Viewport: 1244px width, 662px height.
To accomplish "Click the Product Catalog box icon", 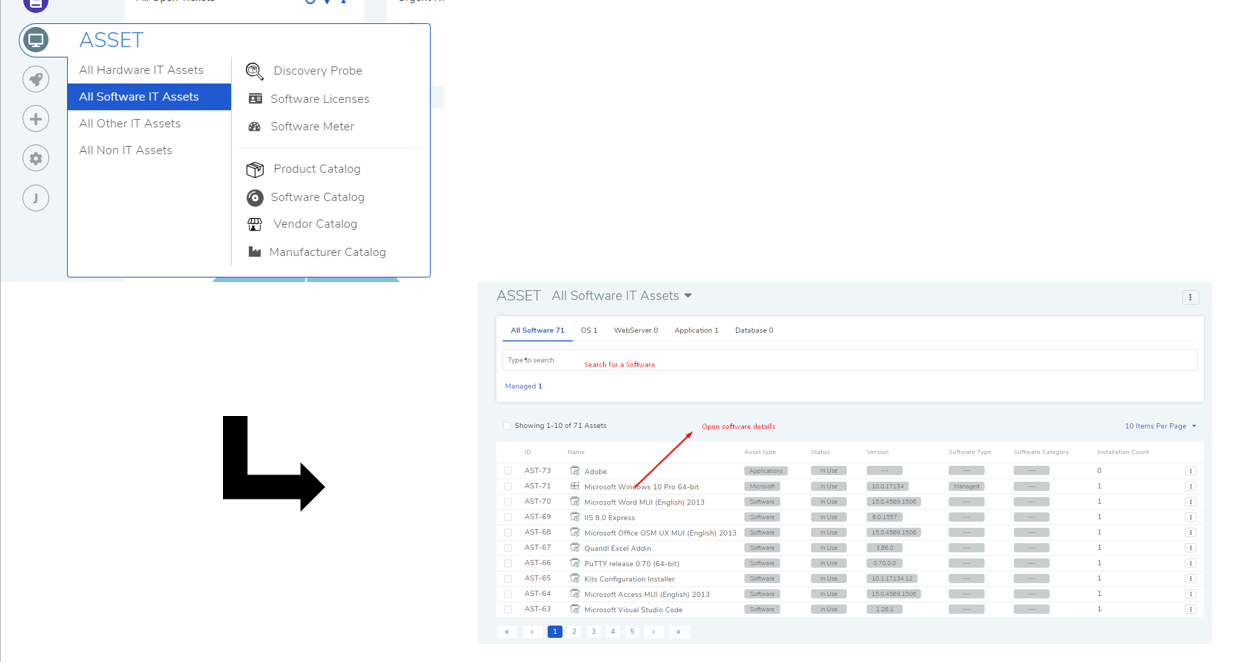I will [x=255, y=169].
